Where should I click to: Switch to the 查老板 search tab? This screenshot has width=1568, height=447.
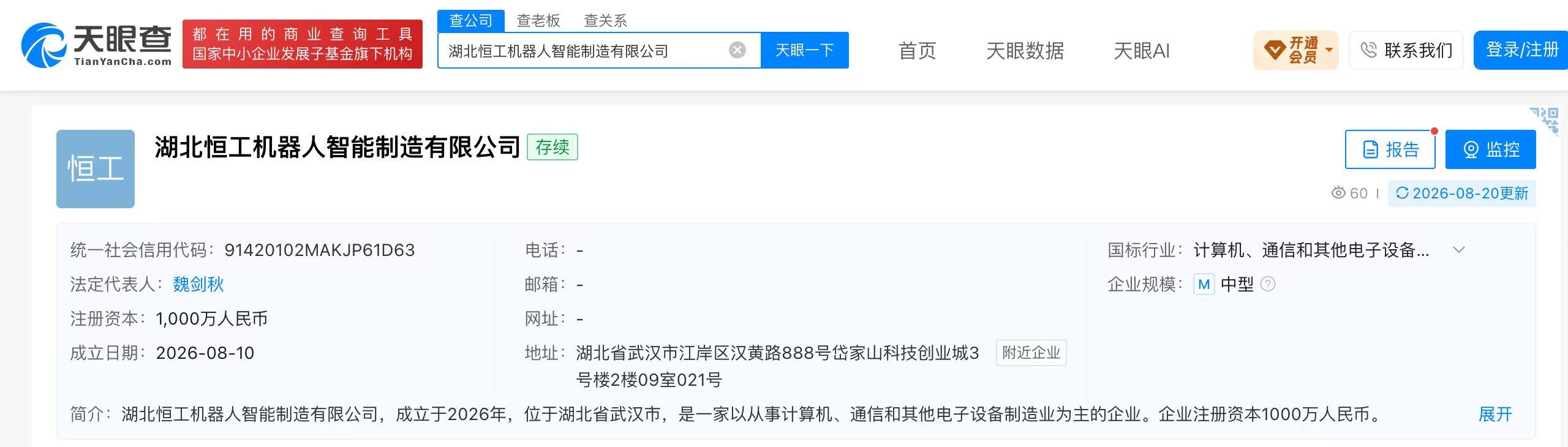538,21
